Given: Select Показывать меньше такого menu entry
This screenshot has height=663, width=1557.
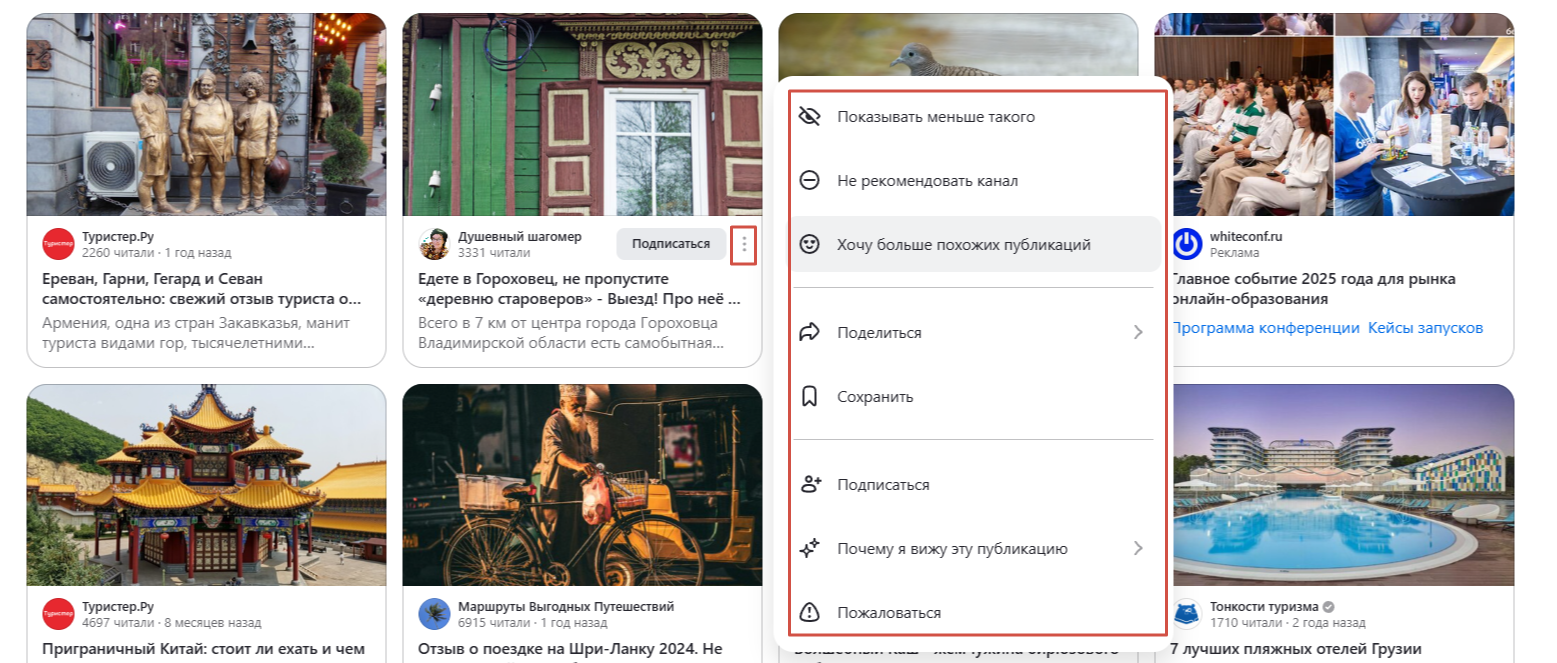Looking at the screenshot, I should tap(975, 117).
